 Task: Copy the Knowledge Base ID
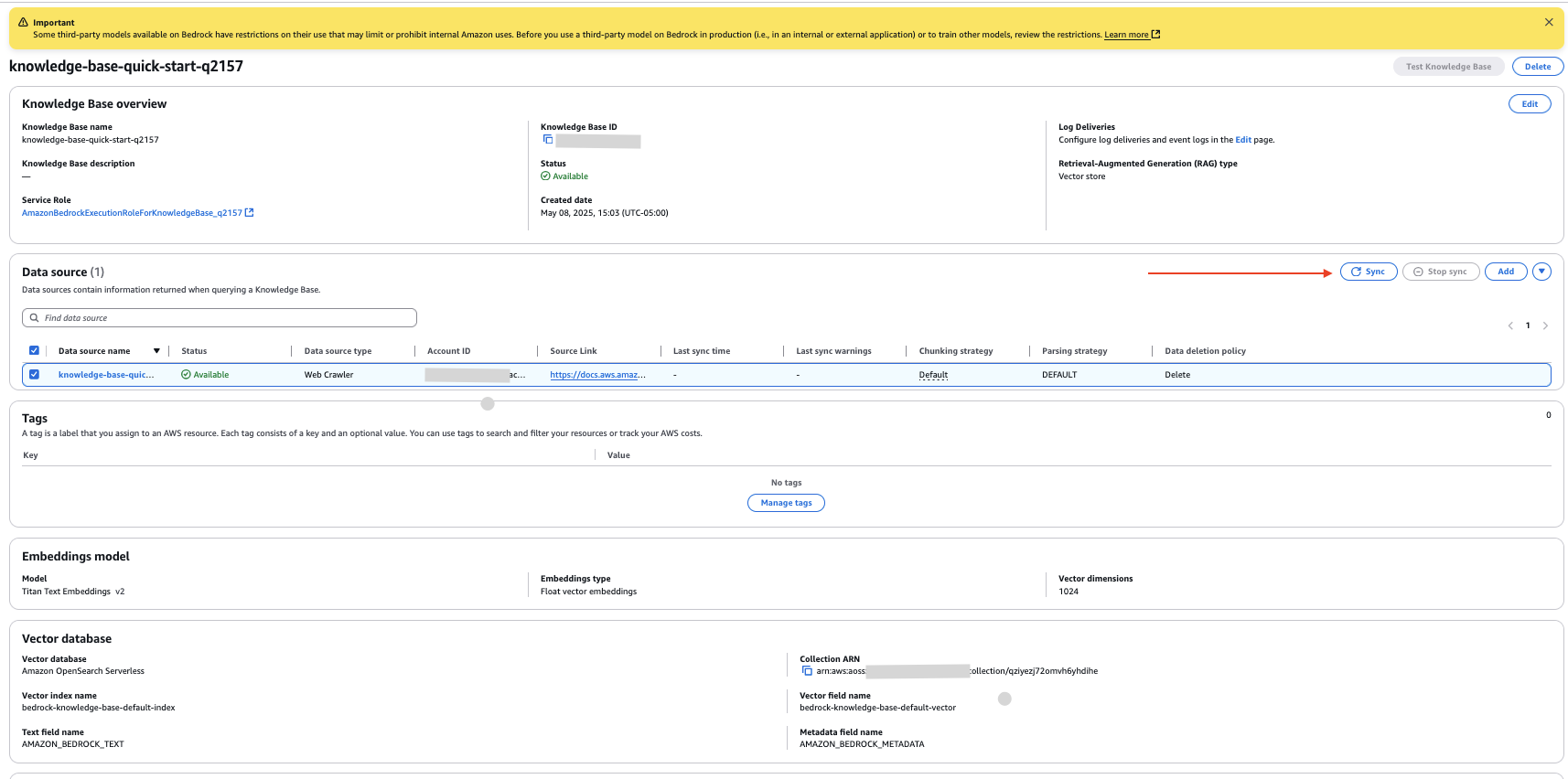click(548, 140)
